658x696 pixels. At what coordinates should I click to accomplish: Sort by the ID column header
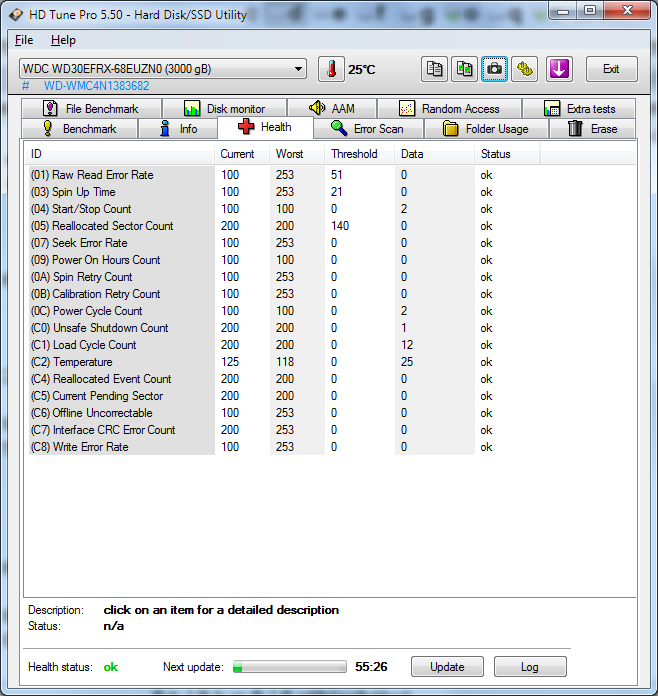click(x=119, y=154)
